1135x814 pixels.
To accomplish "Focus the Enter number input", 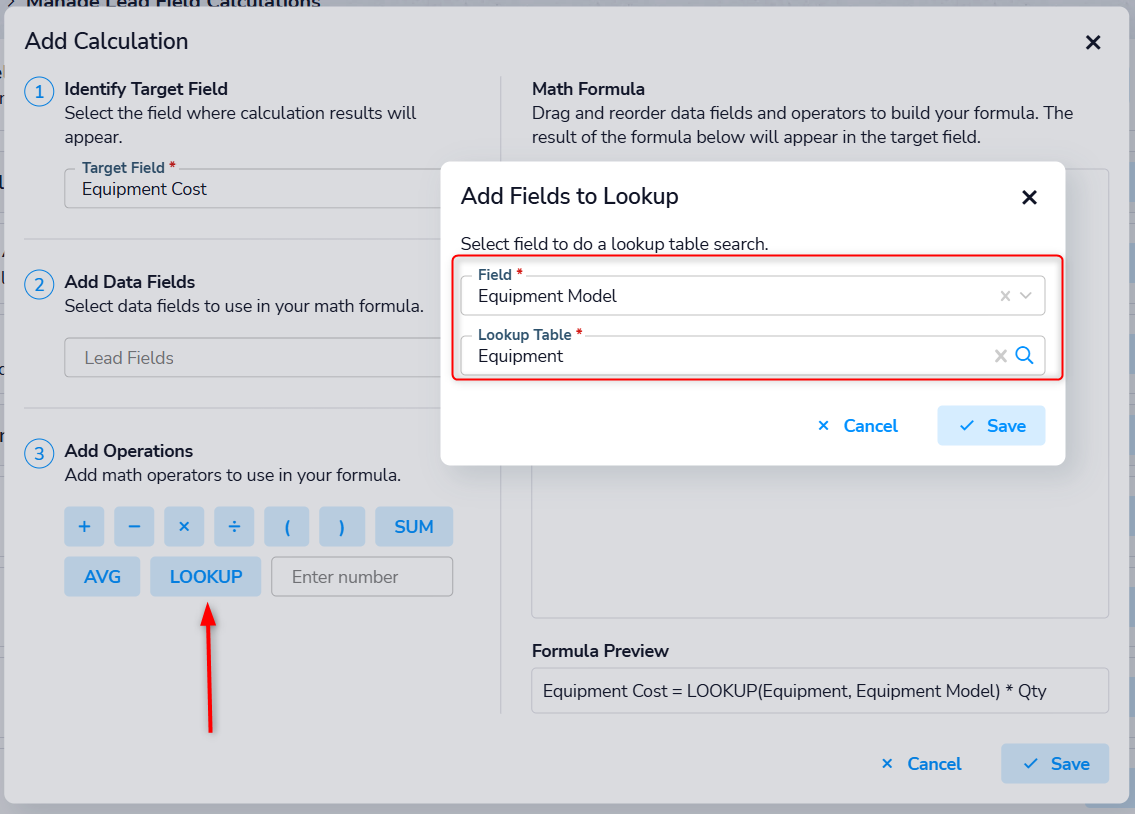I will click(362, 577).
